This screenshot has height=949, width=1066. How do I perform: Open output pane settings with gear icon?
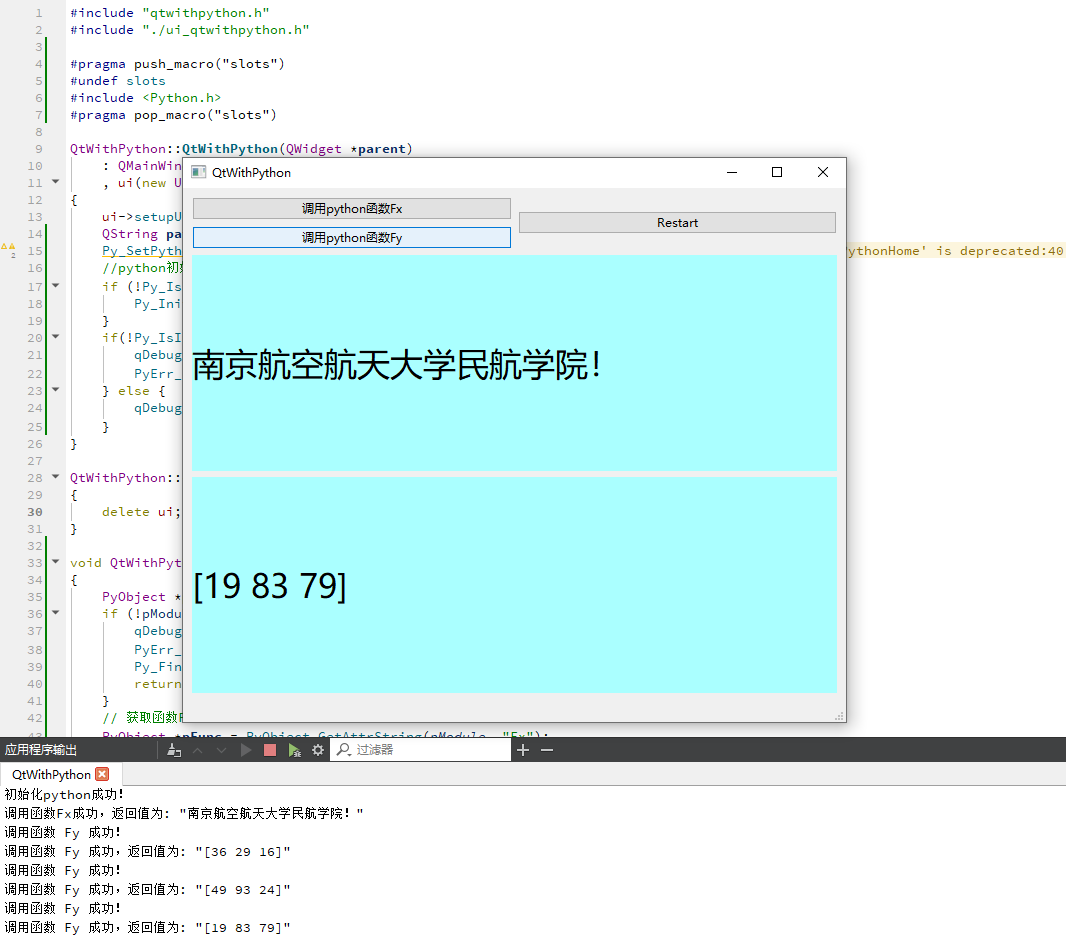coord(317,749)
